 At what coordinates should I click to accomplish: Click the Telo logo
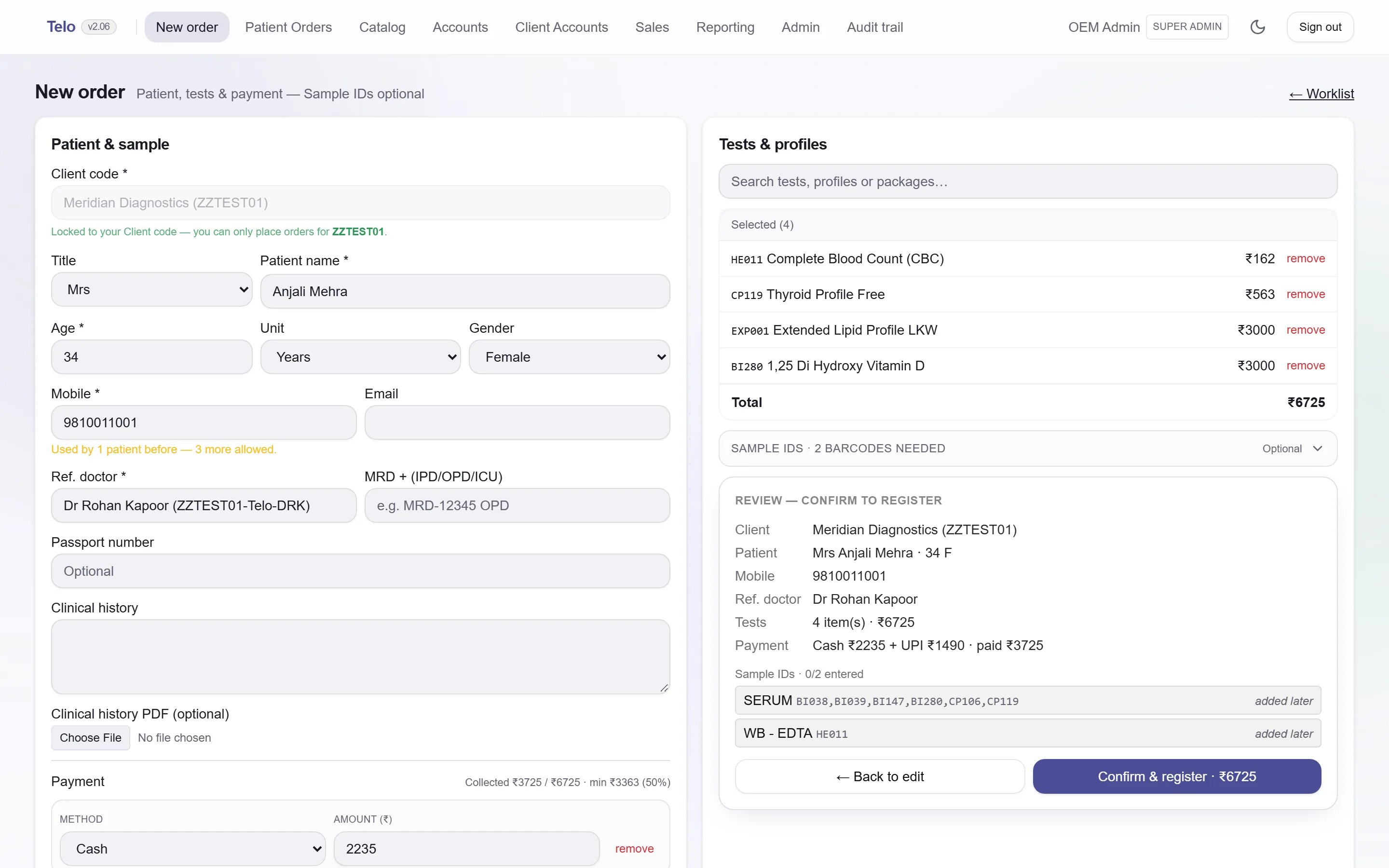[61, 27]
